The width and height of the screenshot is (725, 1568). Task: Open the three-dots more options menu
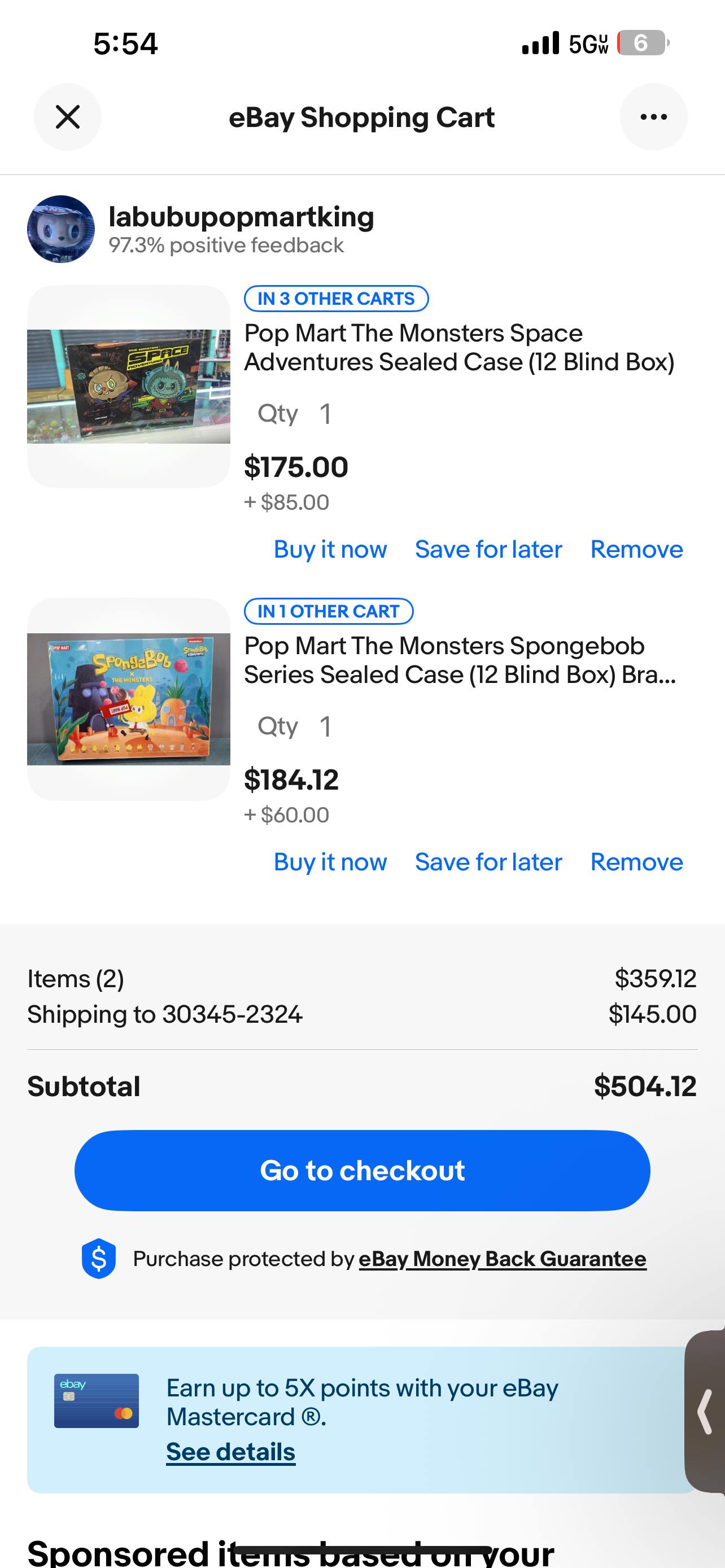653,117
